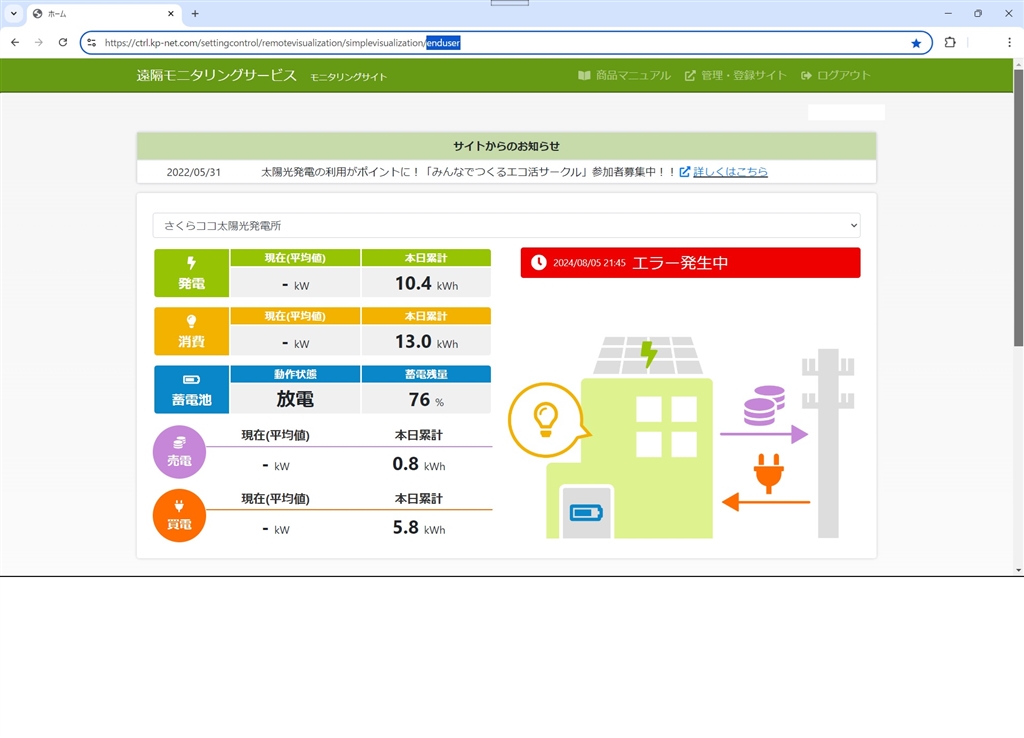Click the blue 蓄電池 battery tile
This screenshot has width=1024, height=738.
click(x=191, y=389)
